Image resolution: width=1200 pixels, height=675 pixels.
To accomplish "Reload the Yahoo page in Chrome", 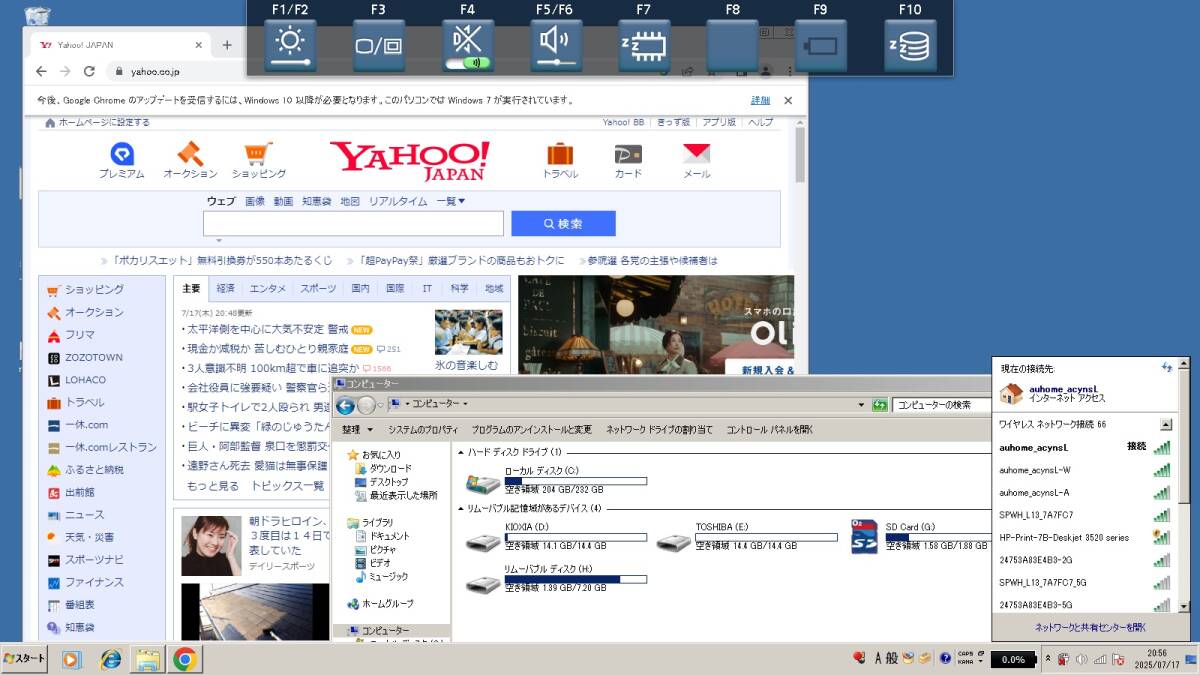I will pos(89,72).
